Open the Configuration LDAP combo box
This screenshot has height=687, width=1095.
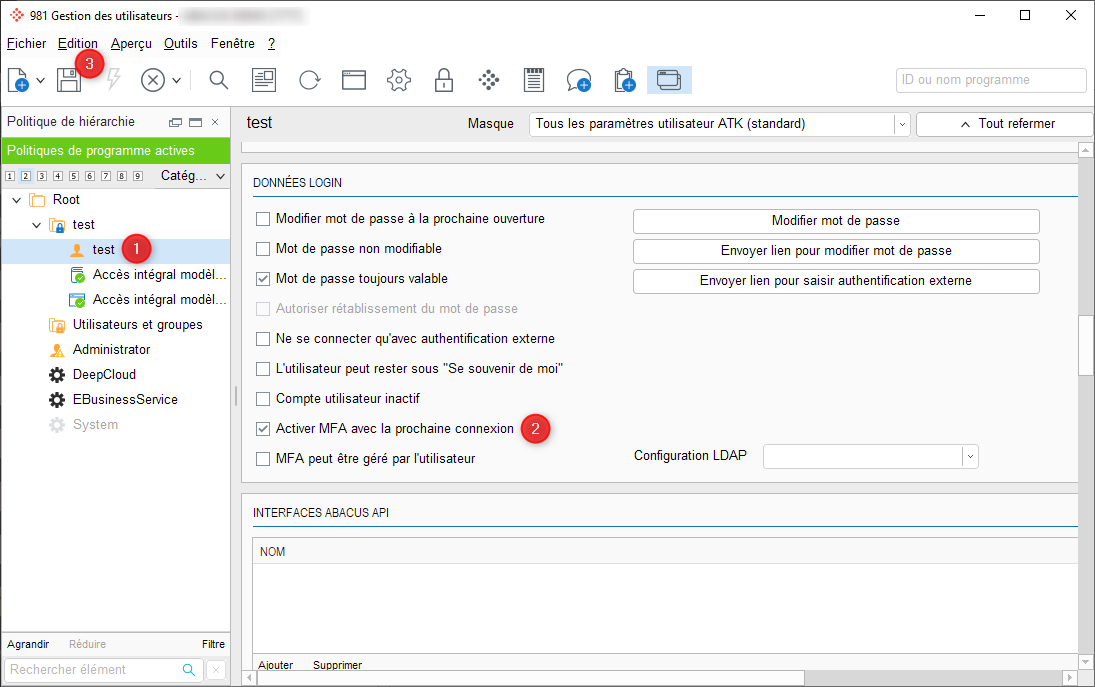point(969,456)
